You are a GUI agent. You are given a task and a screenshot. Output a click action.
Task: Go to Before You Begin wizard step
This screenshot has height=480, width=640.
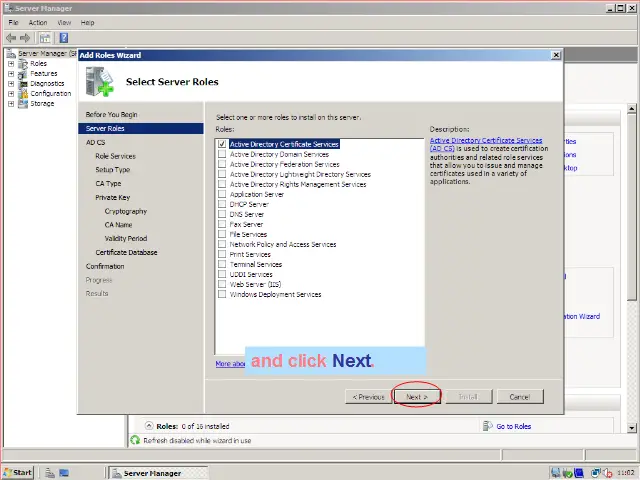pyautogui.click(x=111, y=115)
